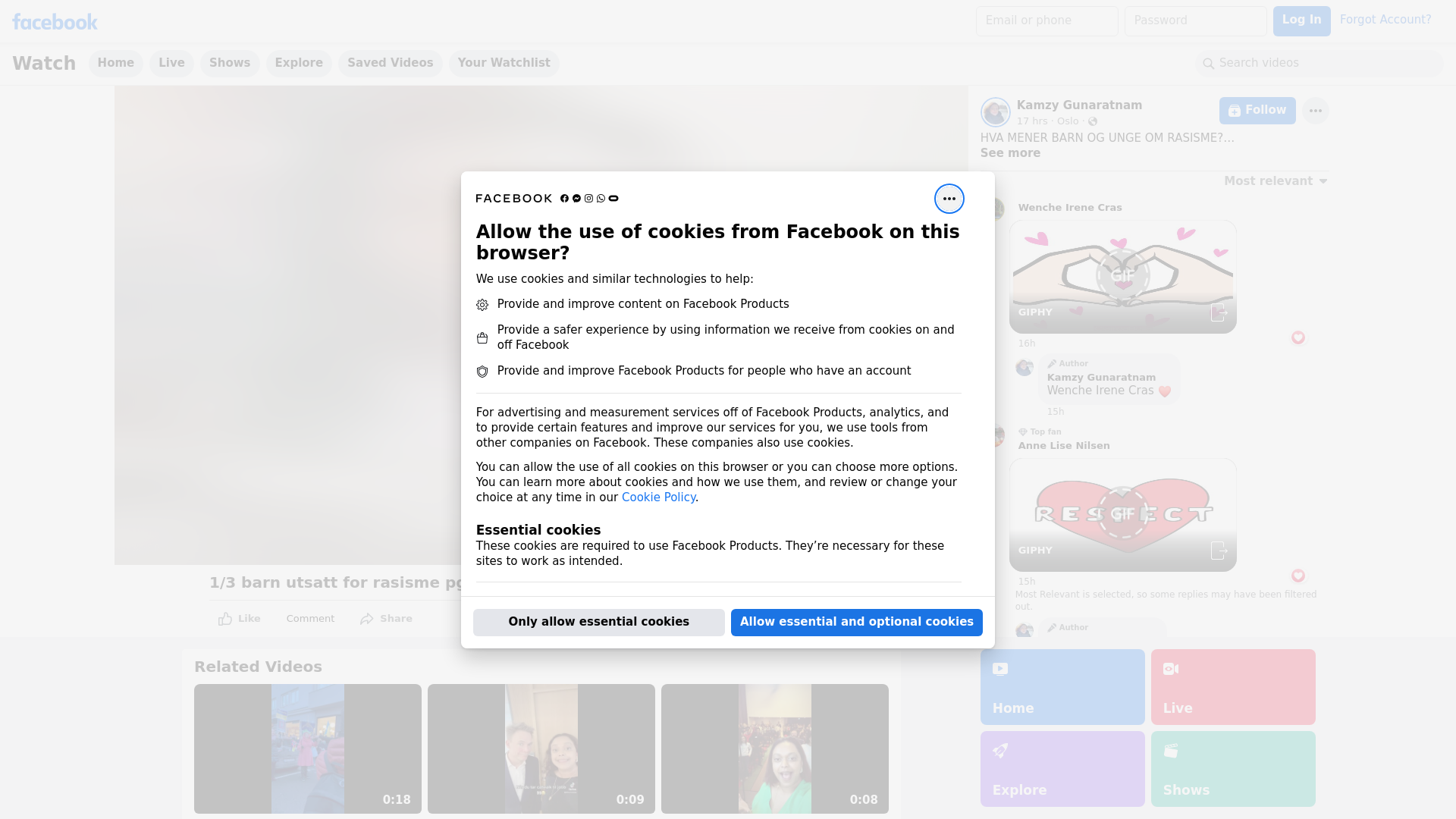
Task: Click the 17 hrs post timestamp
Action: [1032, 121]
